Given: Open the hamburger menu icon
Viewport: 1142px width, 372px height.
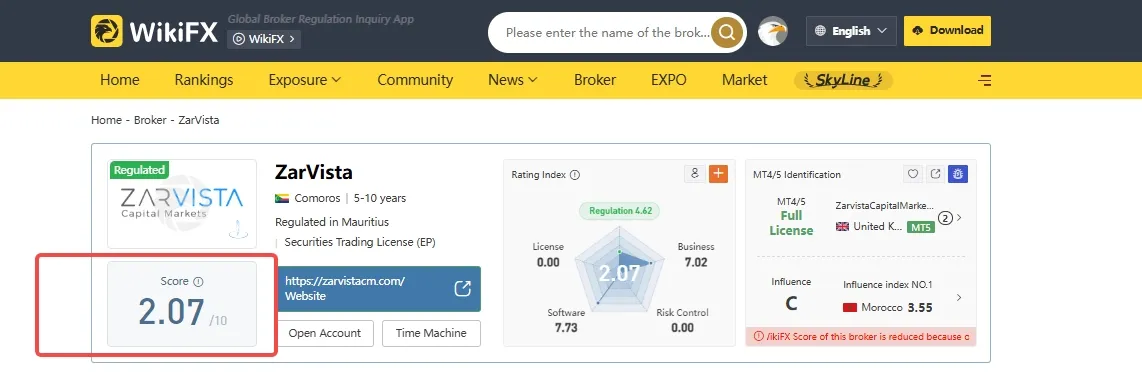Looking at the screenshot, I should [985, 80].
